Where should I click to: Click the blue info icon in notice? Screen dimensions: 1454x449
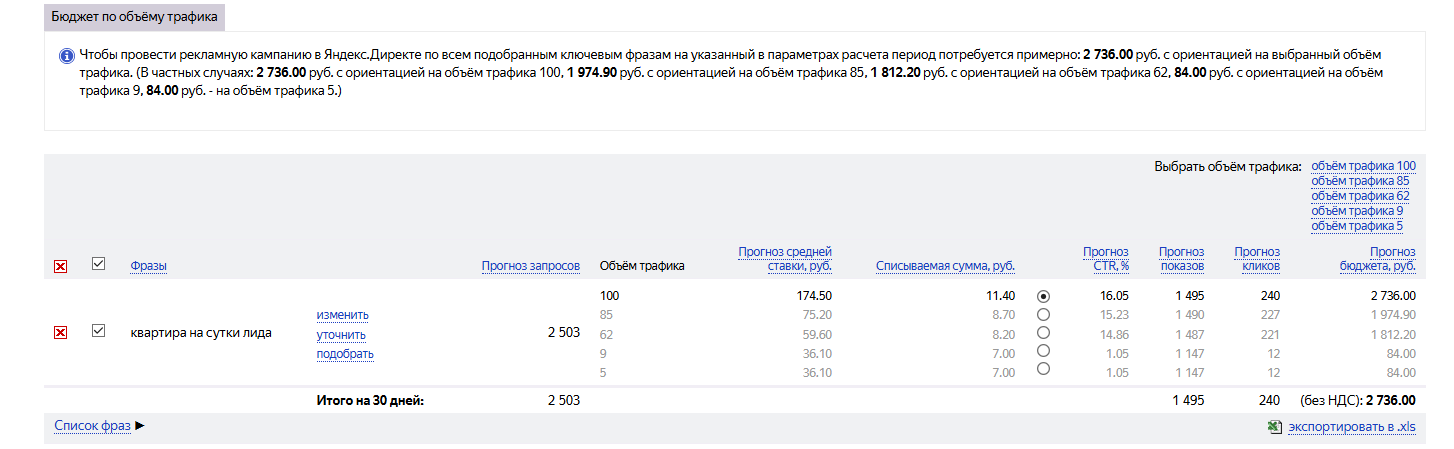pos(66,55)
